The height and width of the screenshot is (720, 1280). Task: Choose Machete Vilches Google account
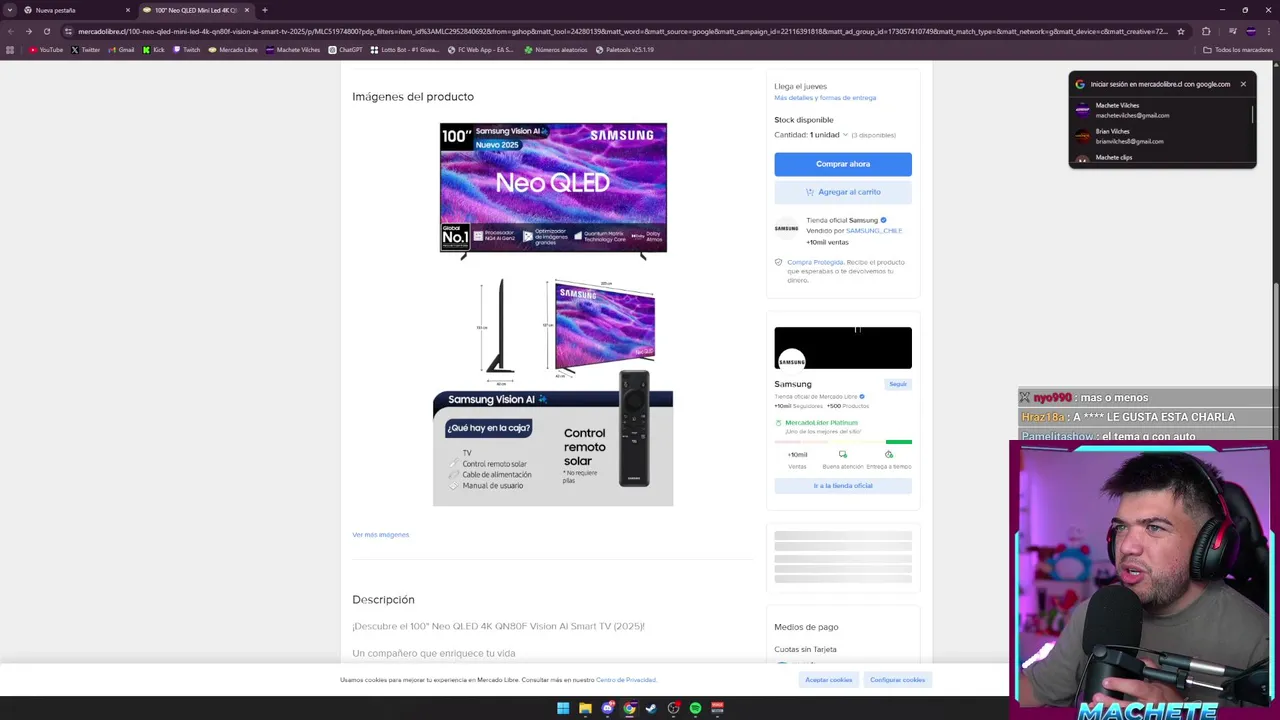pyautogui.click(x=1160, y=110)
